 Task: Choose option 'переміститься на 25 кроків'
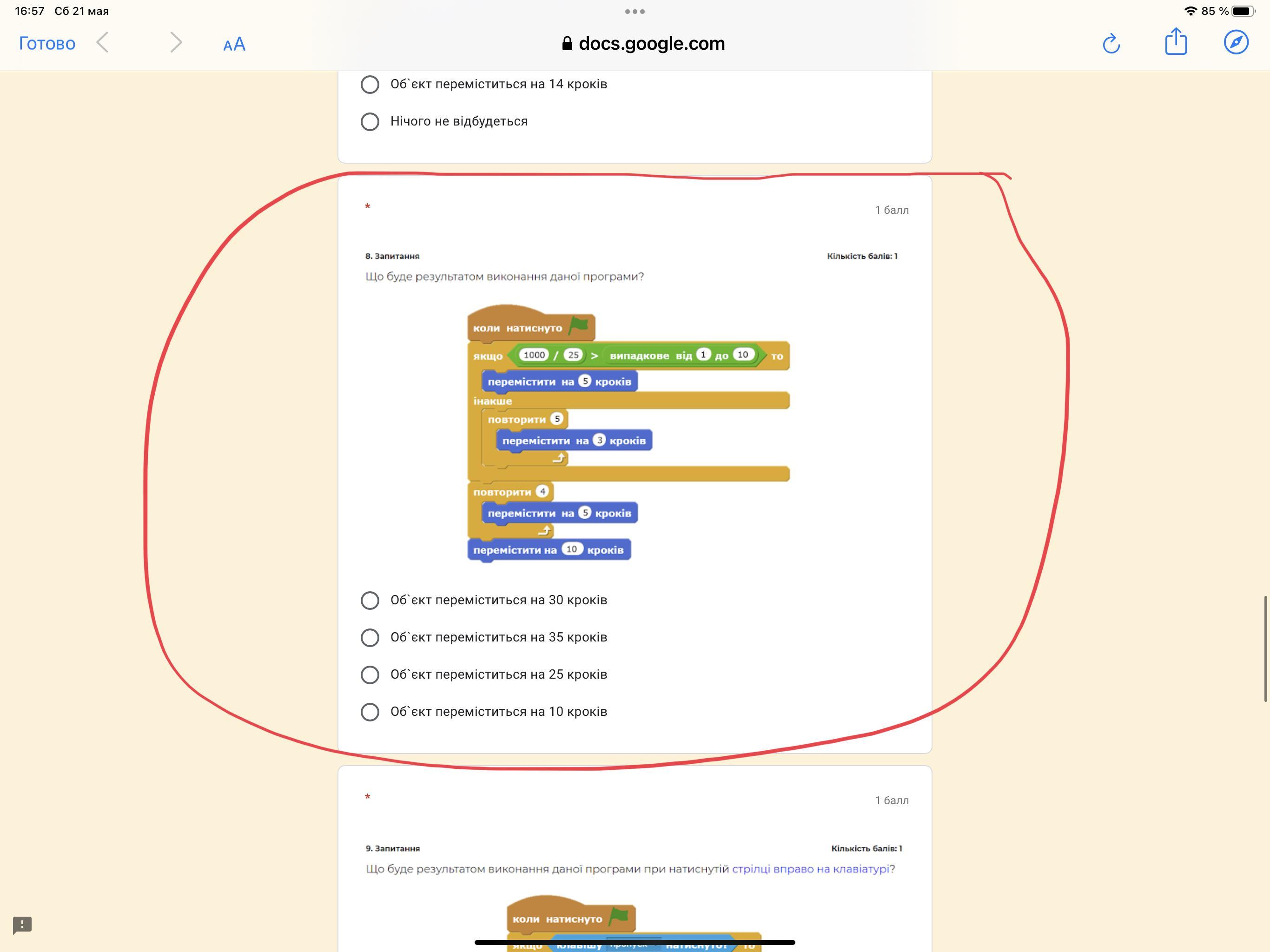[370, 674]
